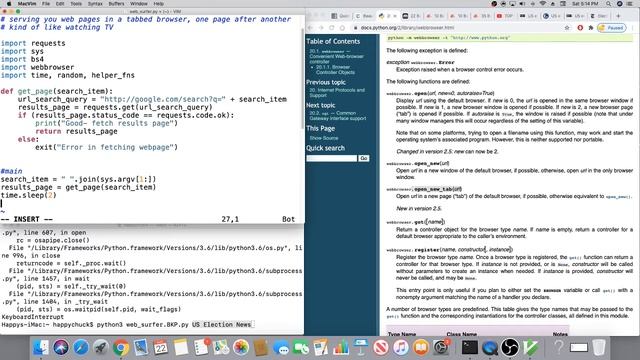Switch to the red TOP YouTube tab
The width and height of the screenshot is (640, 360).
(504, 16)
